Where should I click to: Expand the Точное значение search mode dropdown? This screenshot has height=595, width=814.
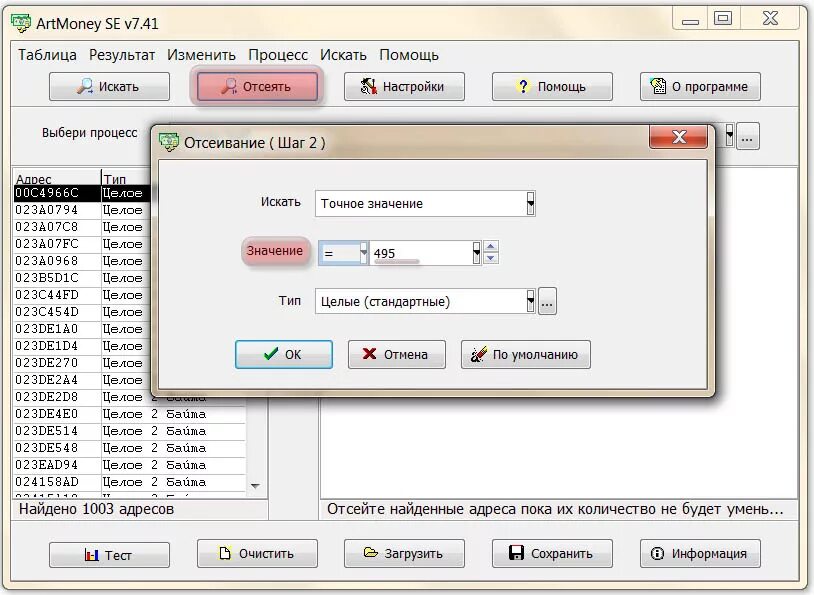tap(530, 204)
